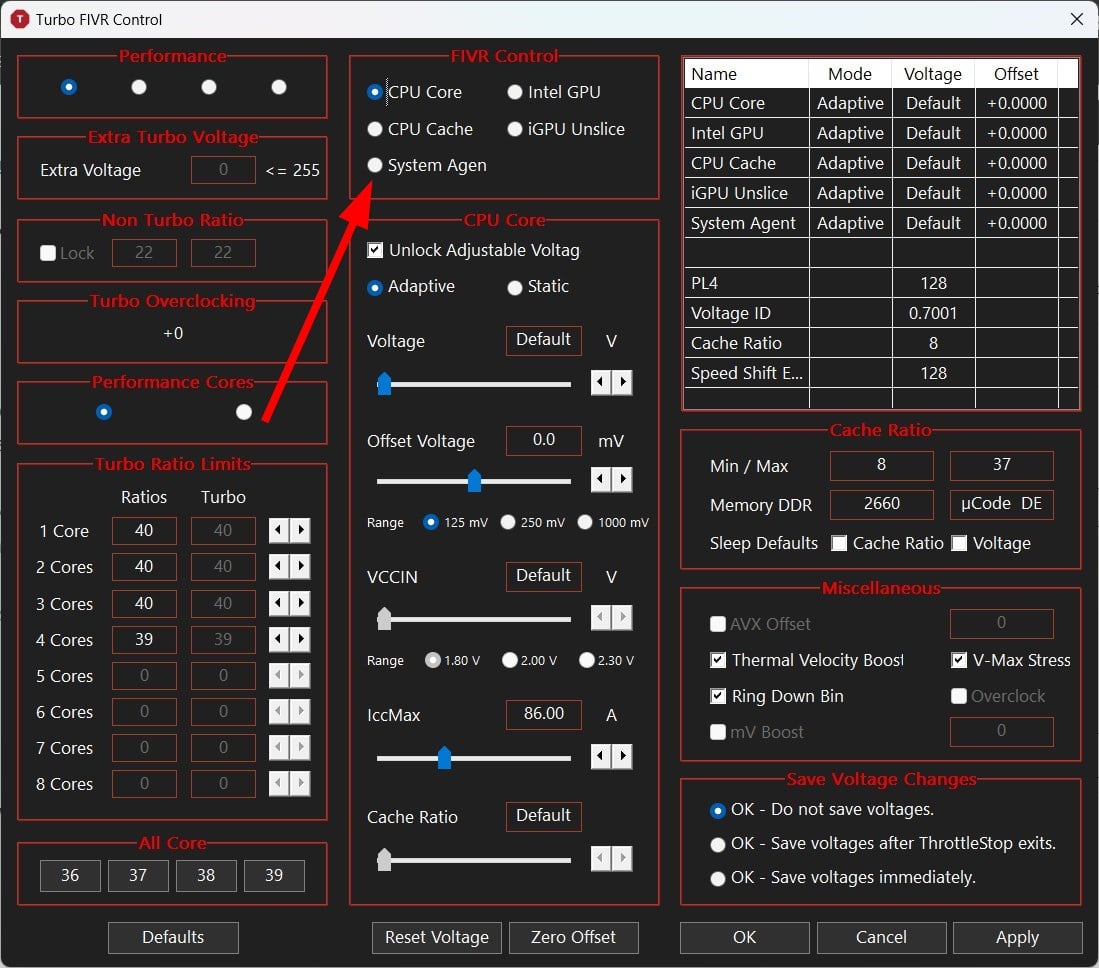
Task: Enable the Lock checkbox under Non Turbo Ratio
Action: click(45, 253)
